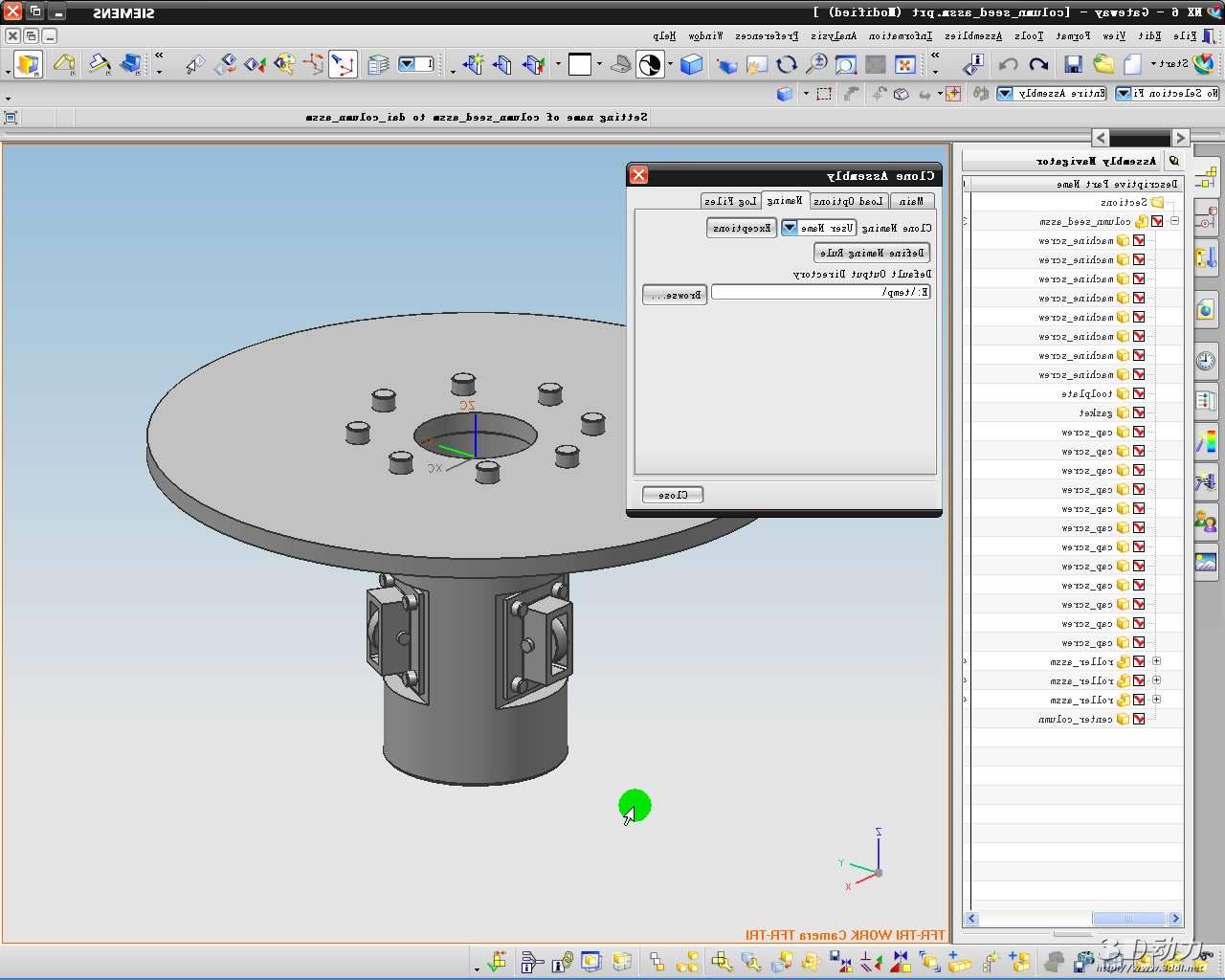Switch to the Log File tab
The image size is (1225, 980).
tap(730, 201)
